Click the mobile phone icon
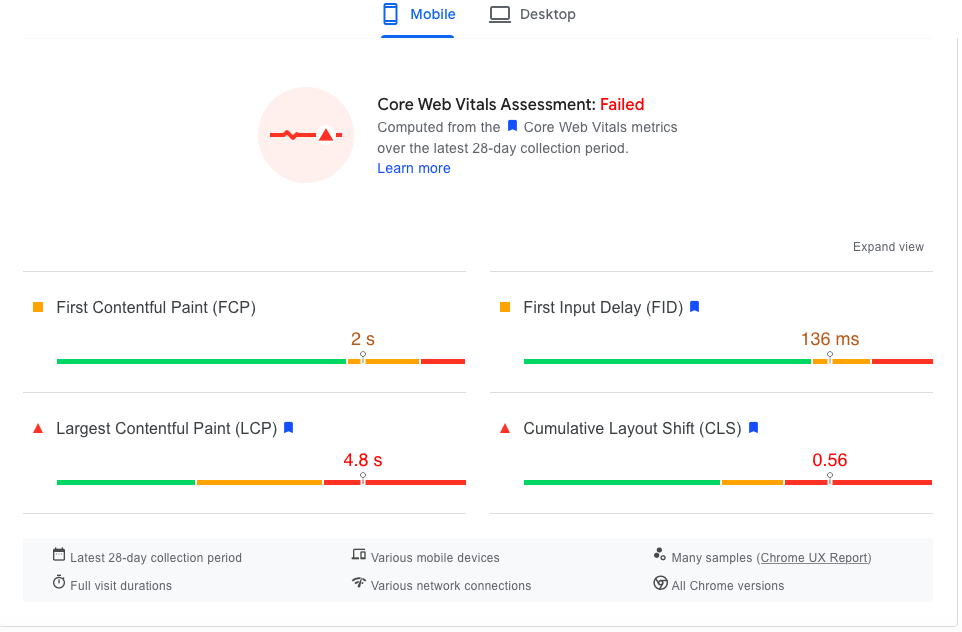 coord(391,14)
